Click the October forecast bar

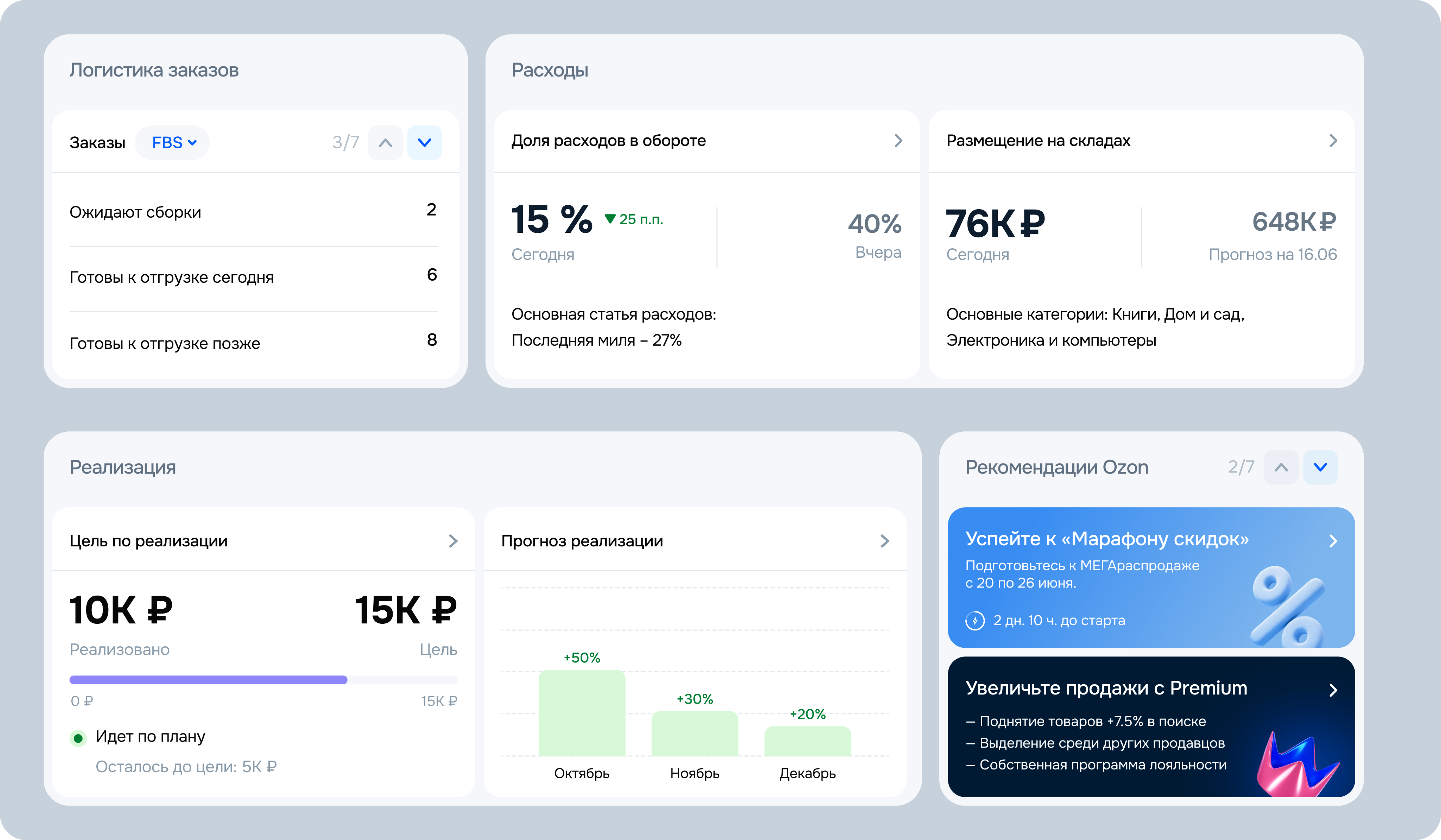[582, 713]
